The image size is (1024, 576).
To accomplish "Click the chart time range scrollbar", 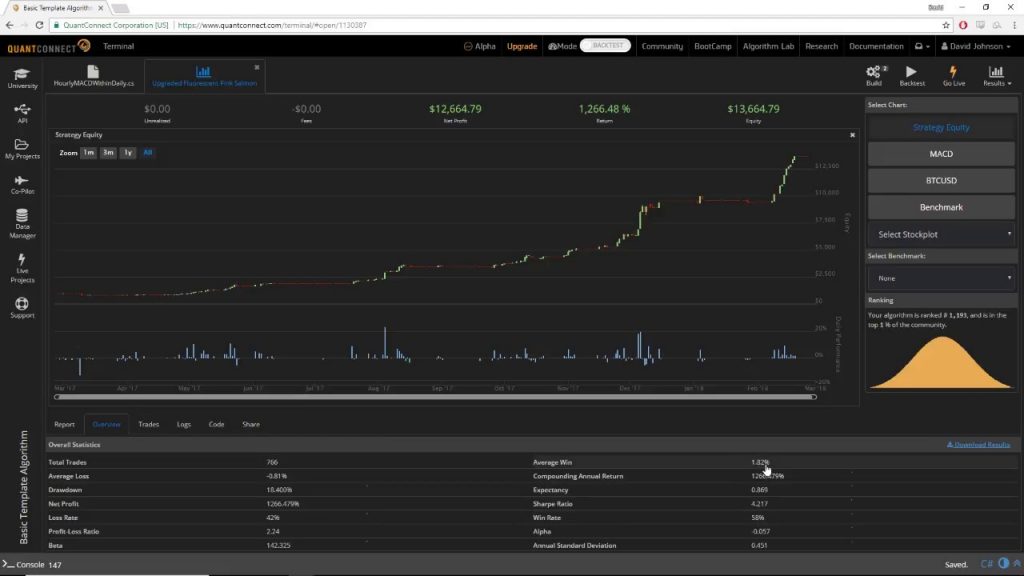I will click(435, 397).
